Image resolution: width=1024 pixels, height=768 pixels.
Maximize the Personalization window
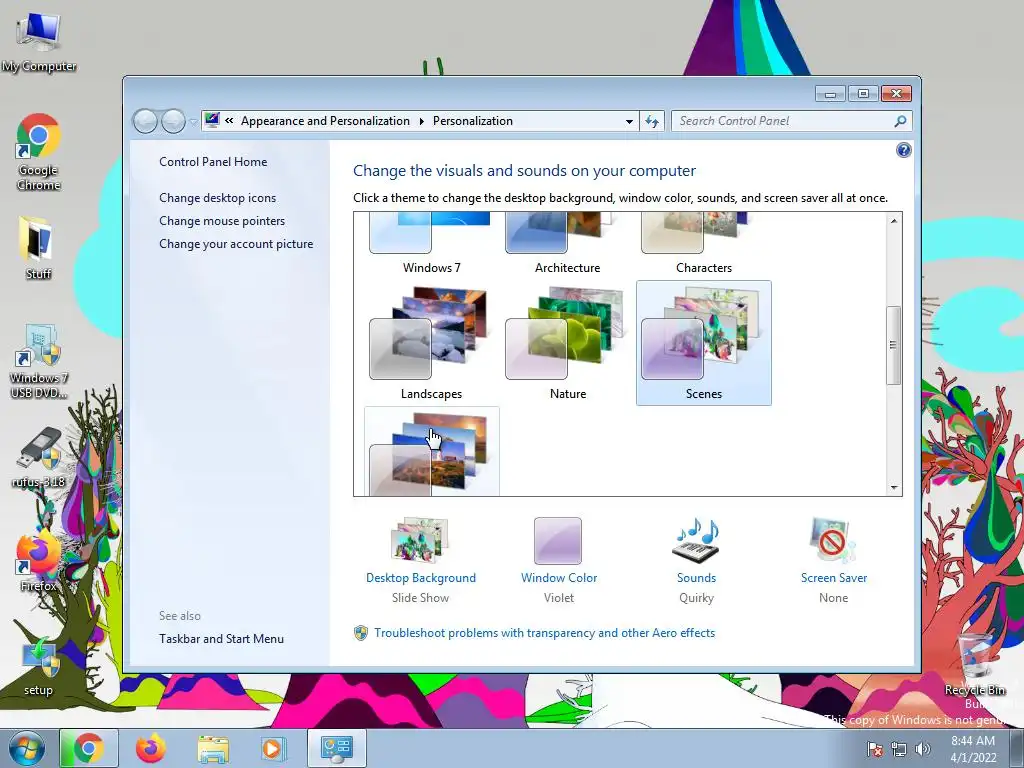(863, 94)
